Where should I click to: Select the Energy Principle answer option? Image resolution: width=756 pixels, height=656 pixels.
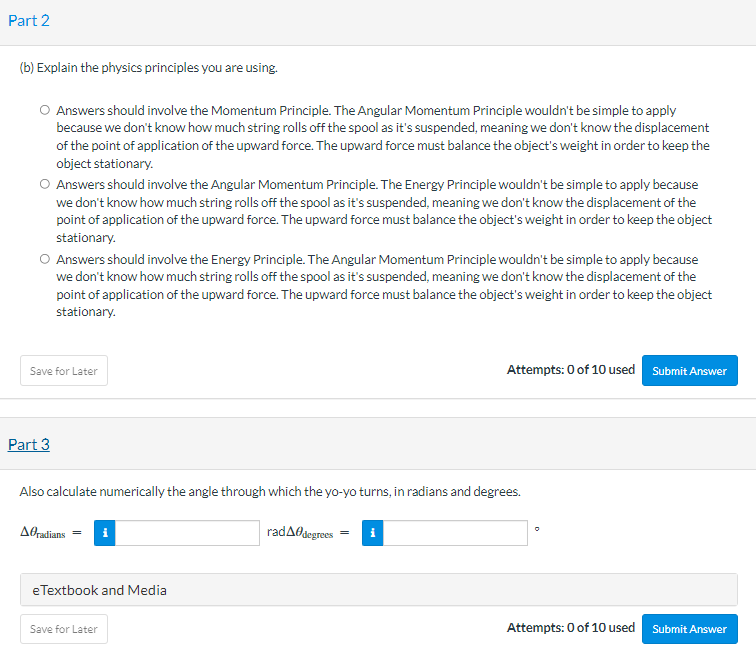point(45,259)
